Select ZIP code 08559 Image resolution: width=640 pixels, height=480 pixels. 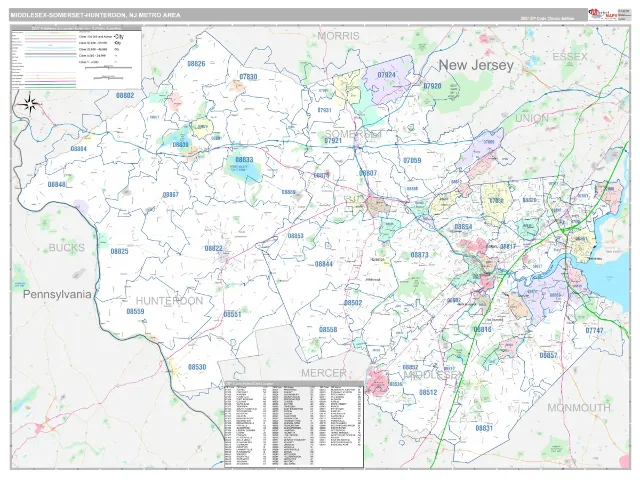click(x=135, y=311)
